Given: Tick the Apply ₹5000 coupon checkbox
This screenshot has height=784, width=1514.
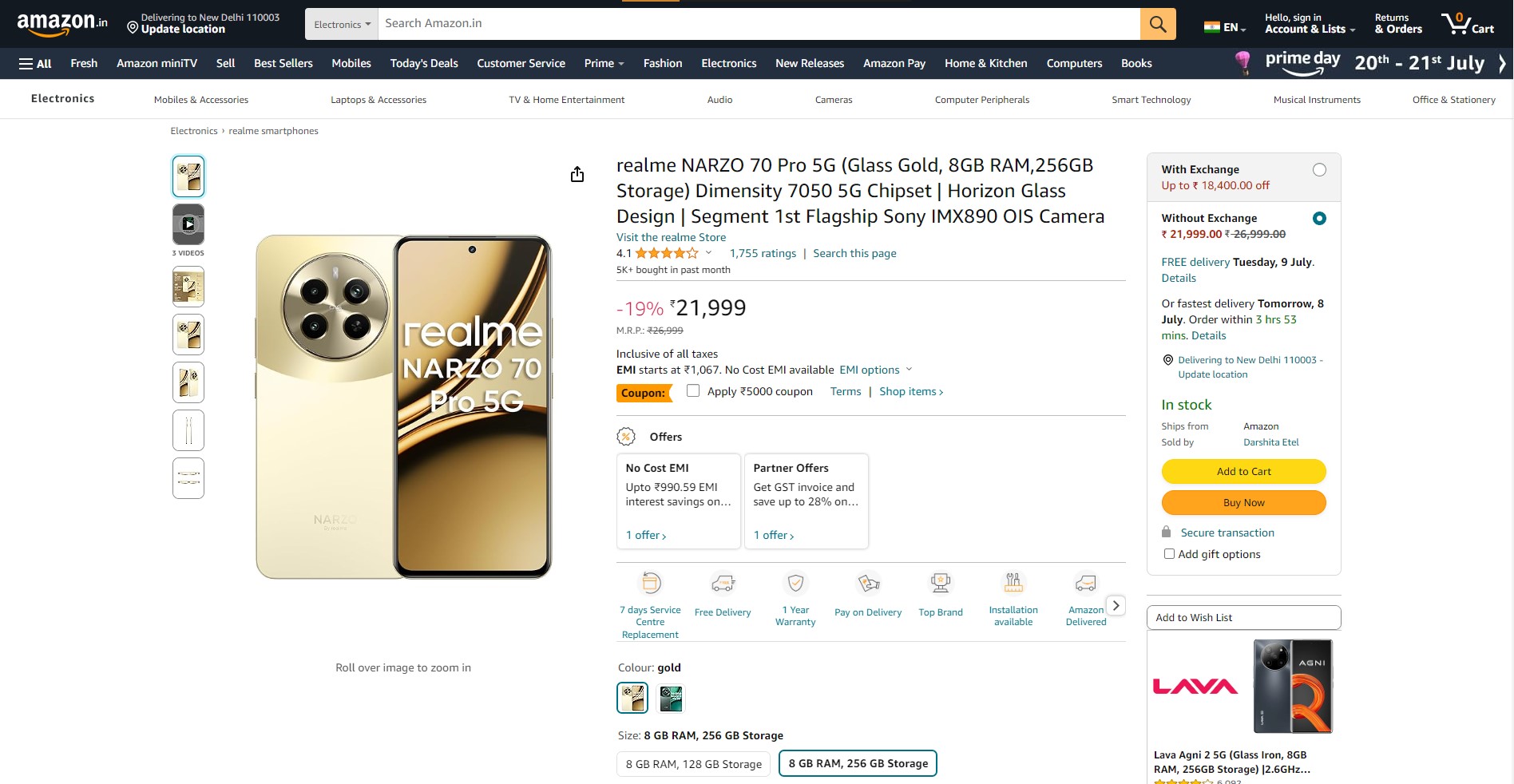Looking at the screenshot, I should (x=693, y=391).
